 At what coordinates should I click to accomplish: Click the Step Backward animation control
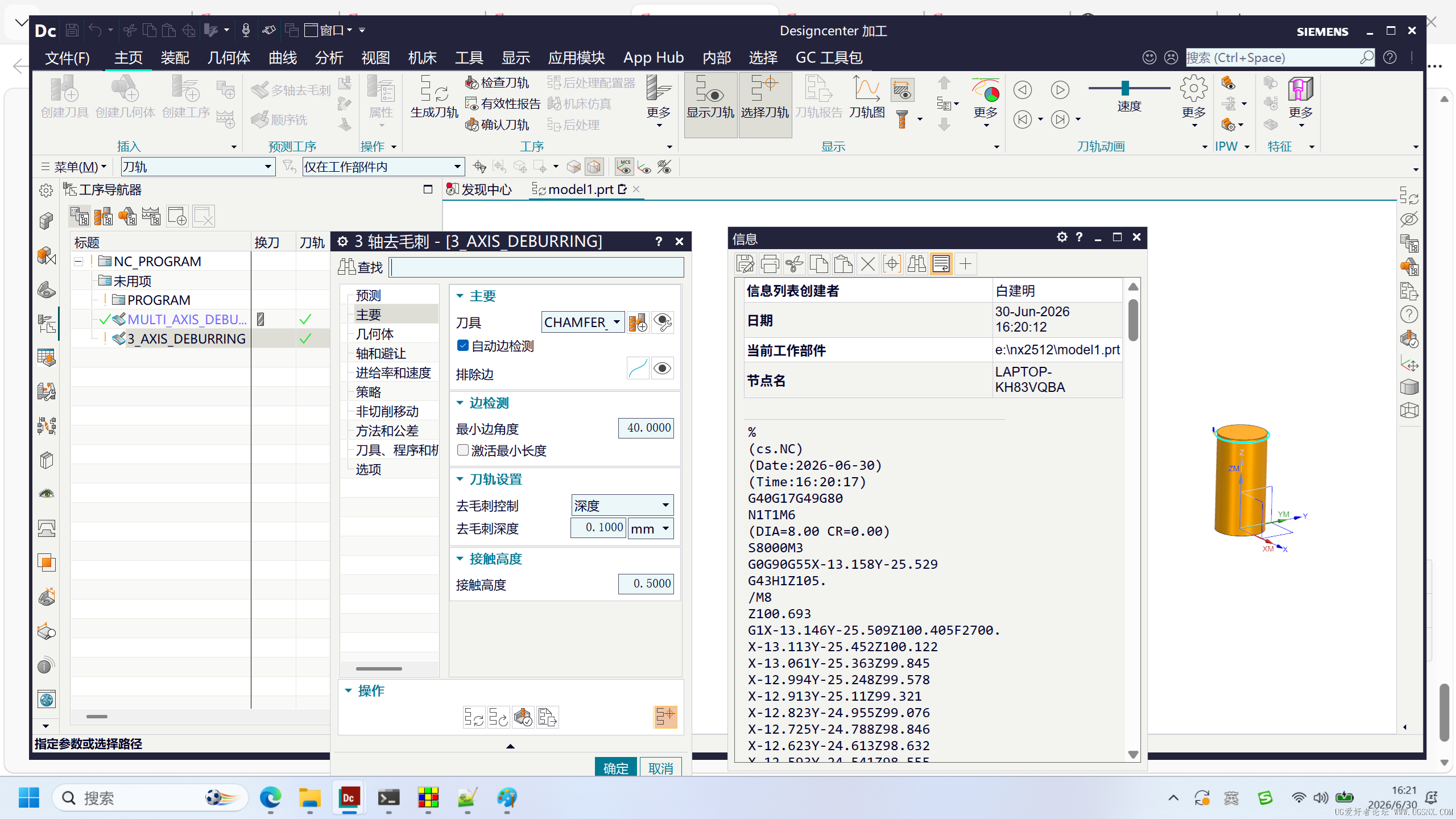(x=1023, y=90)
